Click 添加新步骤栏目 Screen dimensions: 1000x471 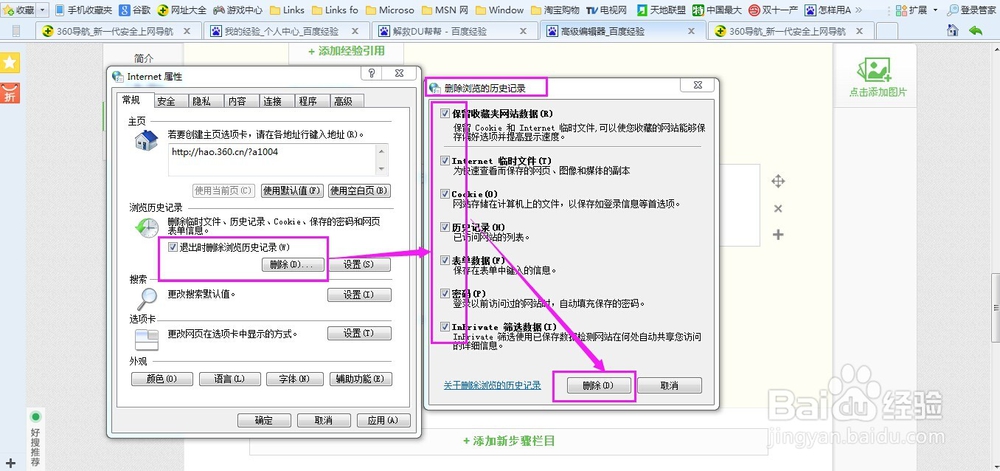(509, 440)
